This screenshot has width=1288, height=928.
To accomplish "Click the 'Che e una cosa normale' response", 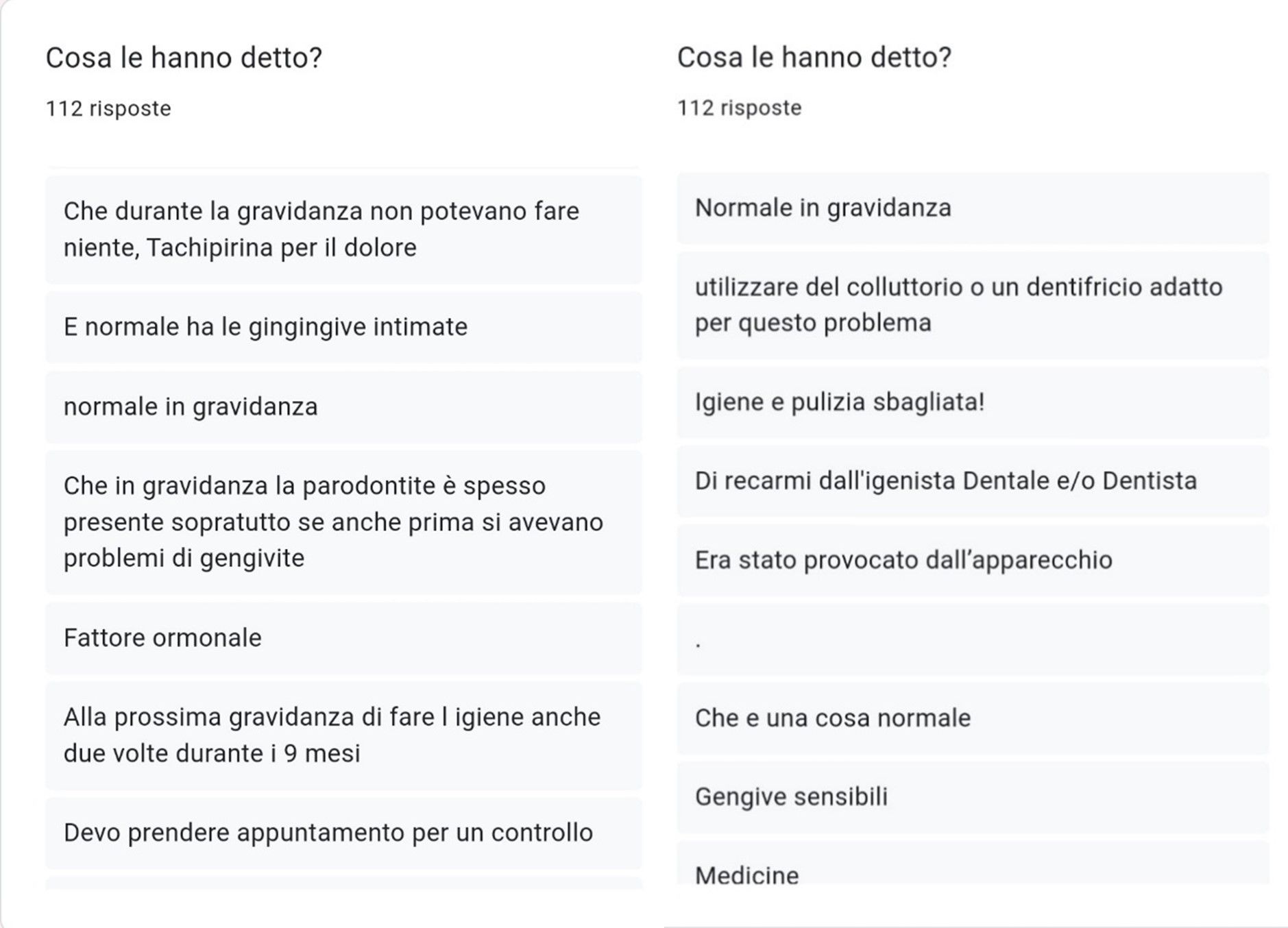I will click(x=973, y=718).
